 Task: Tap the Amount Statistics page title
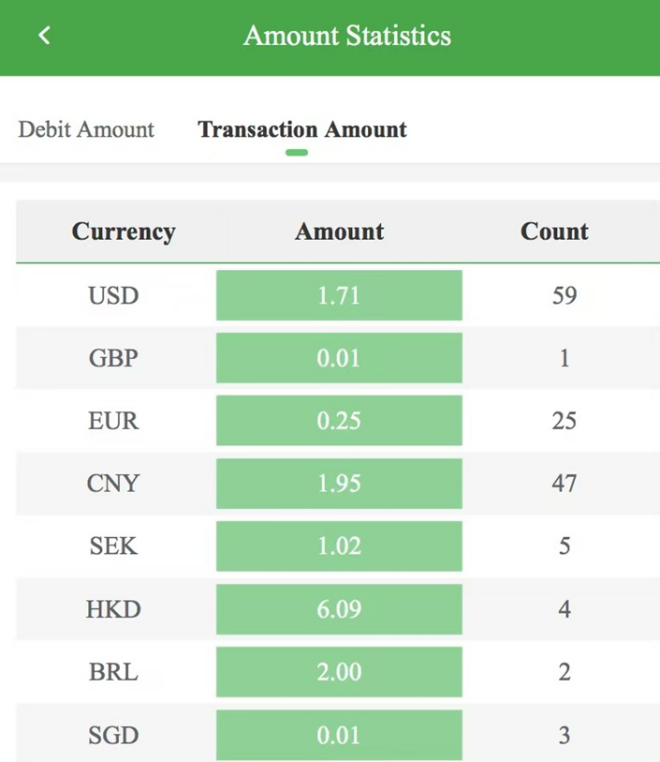[x=347, y=35]
